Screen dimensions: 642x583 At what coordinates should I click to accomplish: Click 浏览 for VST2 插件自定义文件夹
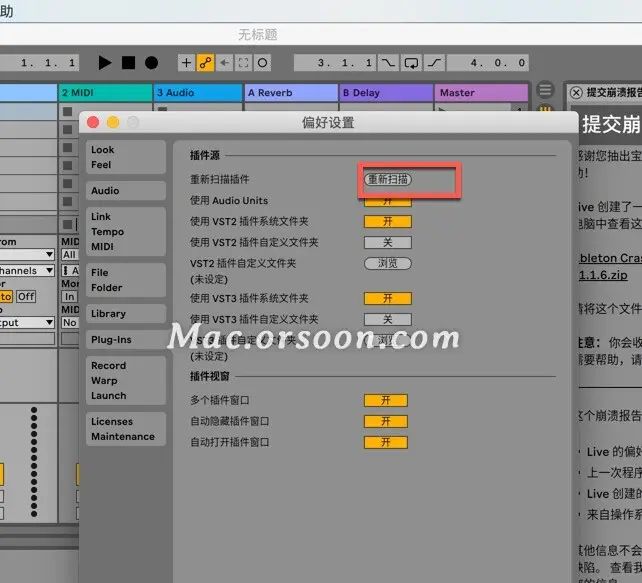click(388, 263)
